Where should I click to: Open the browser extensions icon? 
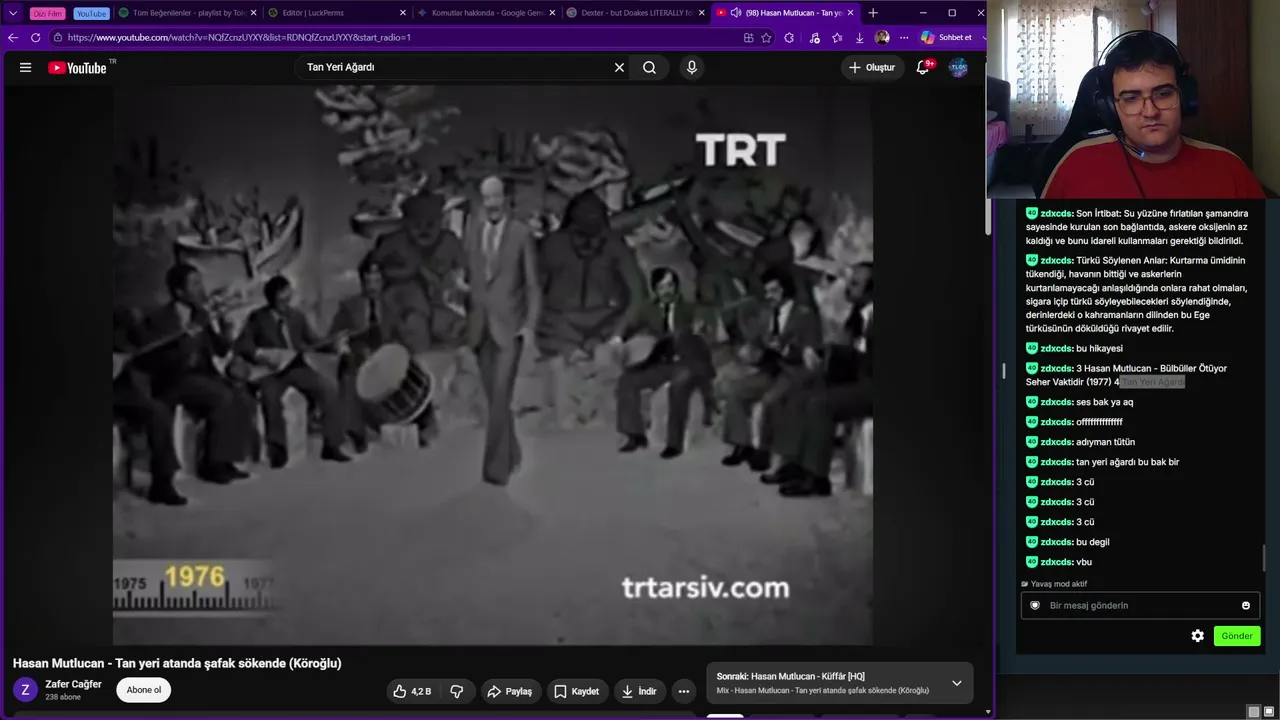[x=789, y=37]
